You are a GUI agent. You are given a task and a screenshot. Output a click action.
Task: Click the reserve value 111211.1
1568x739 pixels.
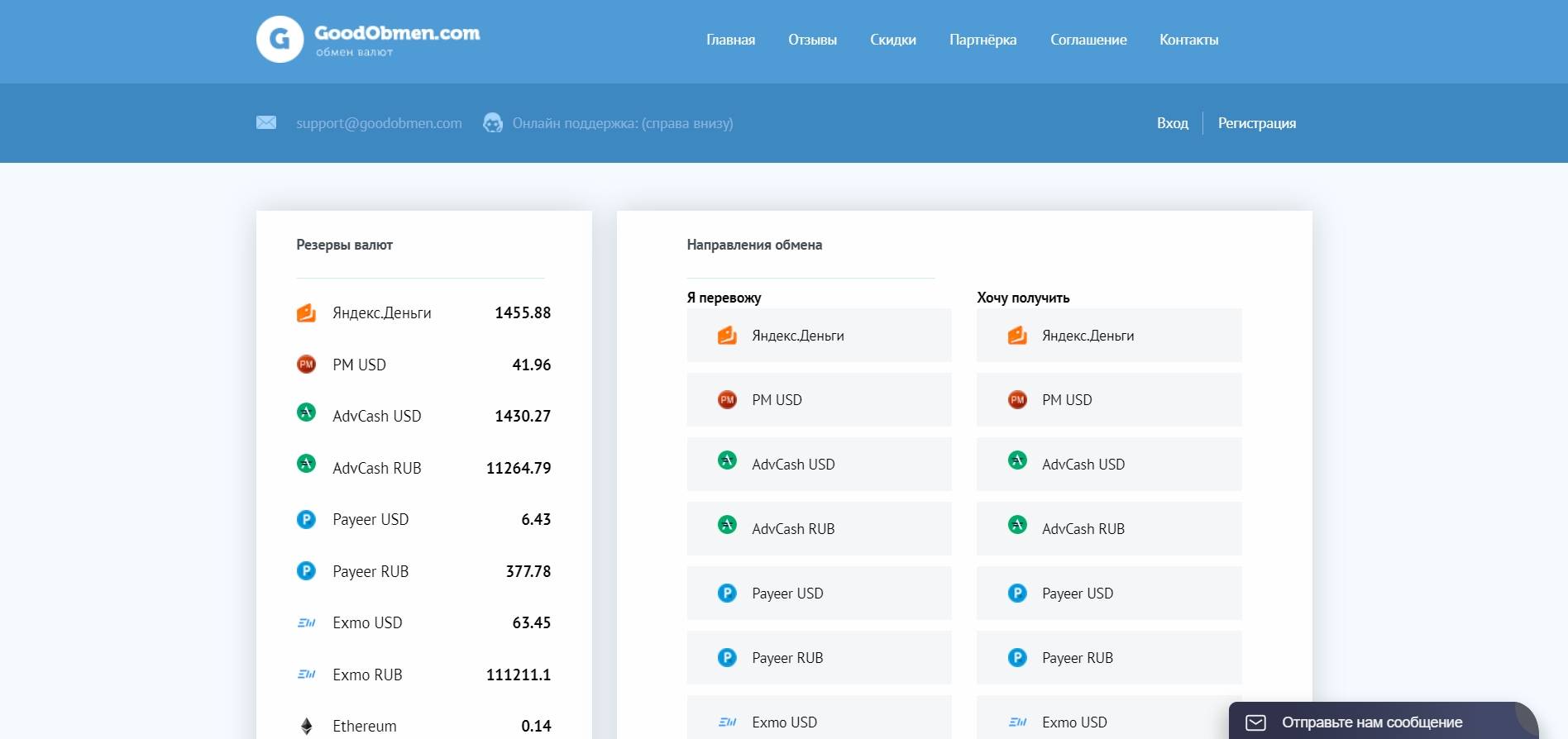519,675
